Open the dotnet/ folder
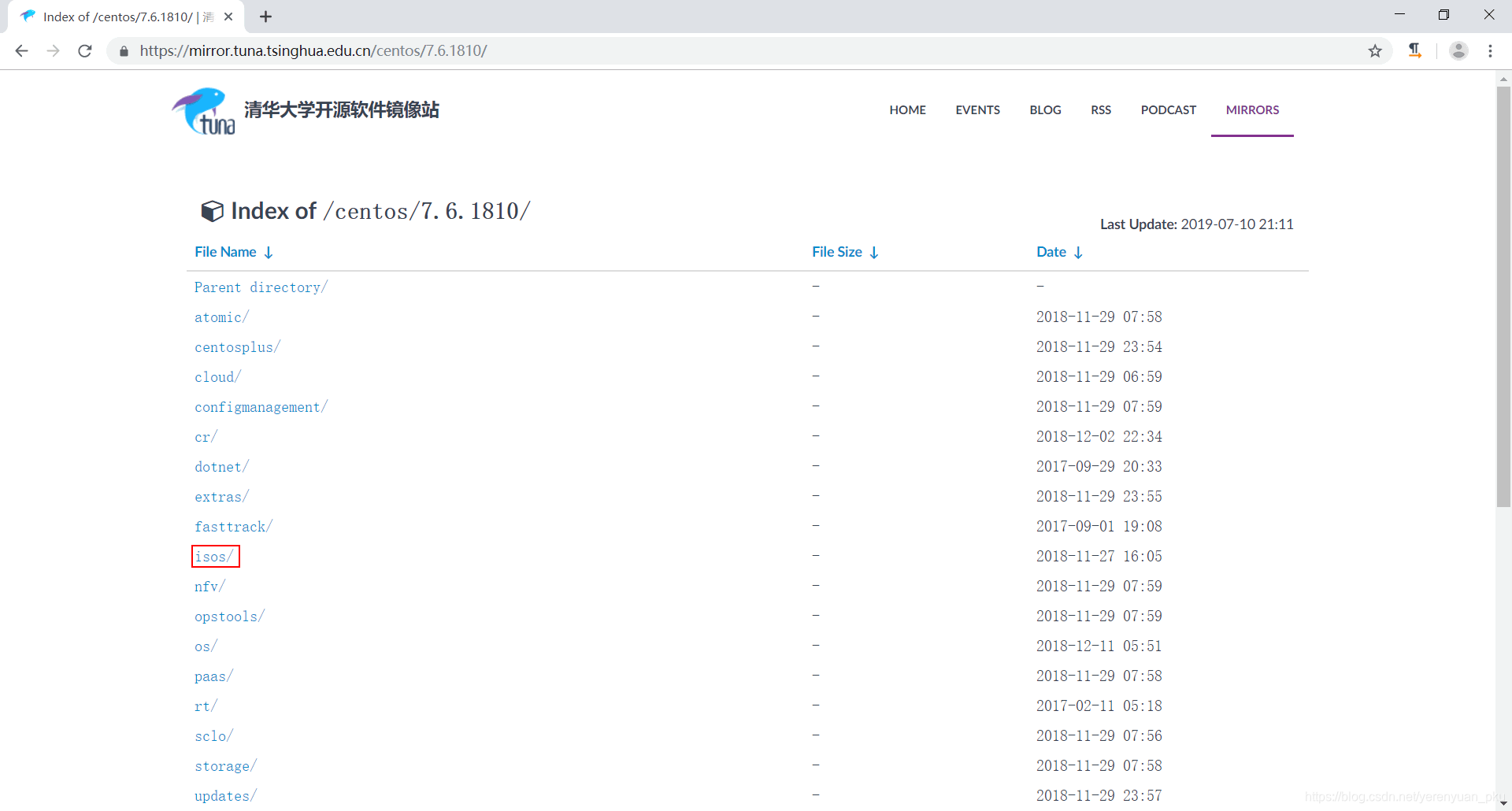 pos(221,467)
